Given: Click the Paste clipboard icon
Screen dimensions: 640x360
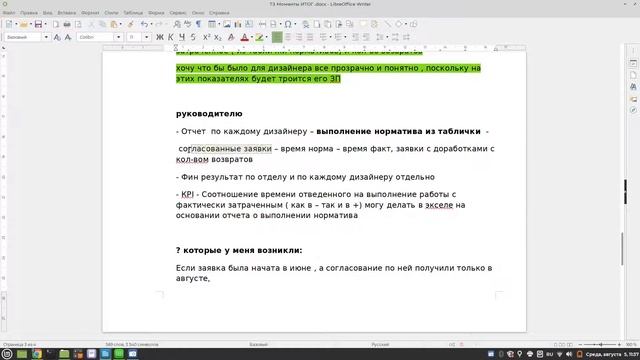Looking at the screenshot, I should pos(114,24).
